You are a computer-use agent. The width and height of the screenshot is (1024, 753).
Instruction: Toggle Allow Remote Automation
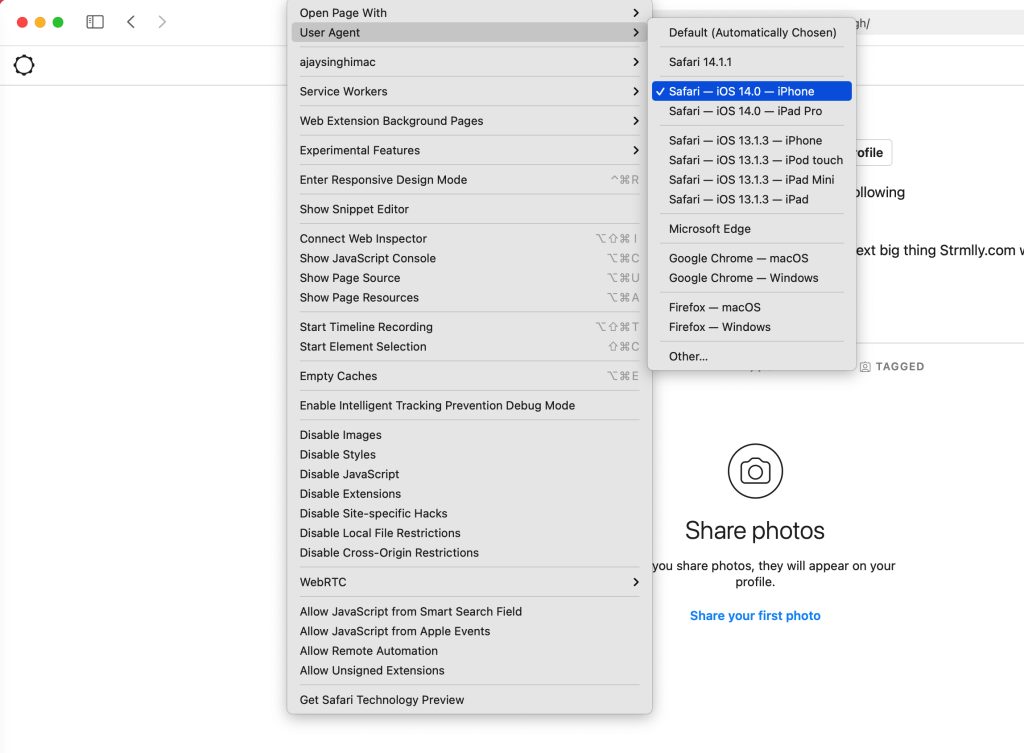click(469, 650)
